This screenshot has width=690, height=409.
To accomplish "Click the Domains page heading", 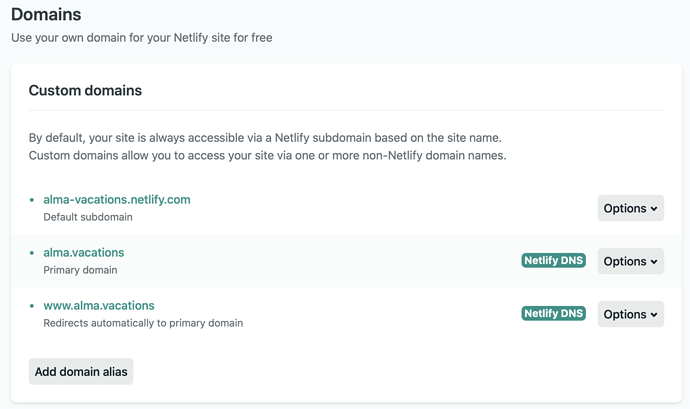I will [46, 15].
